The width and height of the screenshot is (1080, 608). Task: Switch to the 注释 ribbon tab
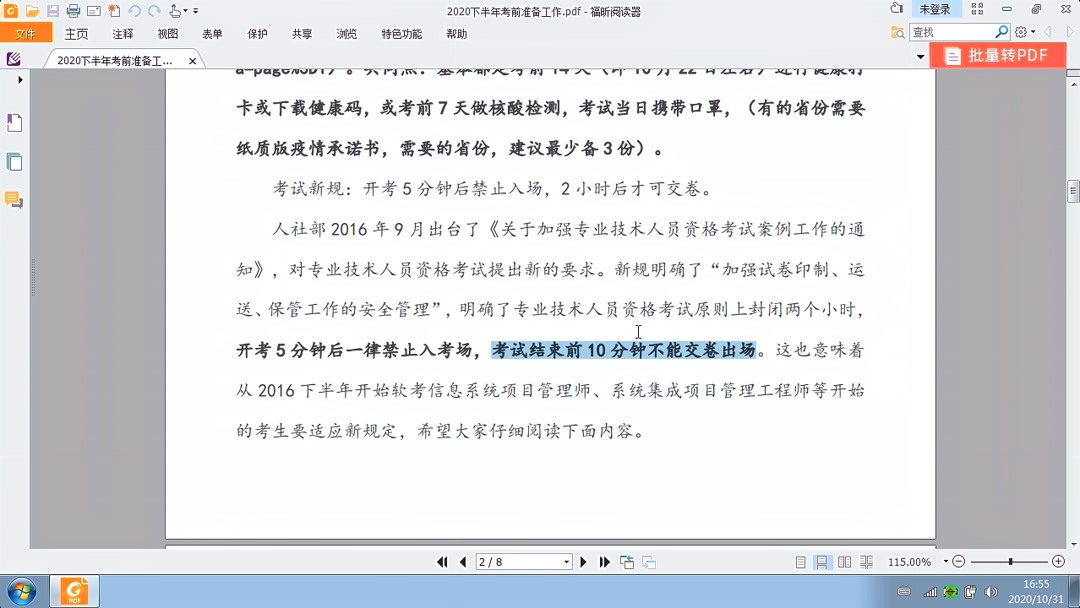[x=121, y=33]
